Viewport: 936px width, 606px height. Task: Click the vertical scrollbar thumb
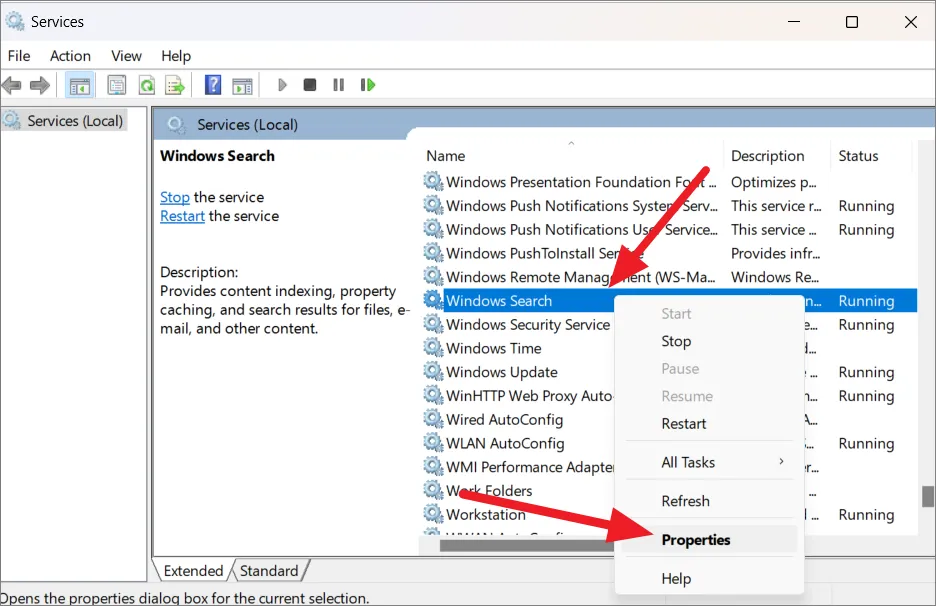point(928,497)
